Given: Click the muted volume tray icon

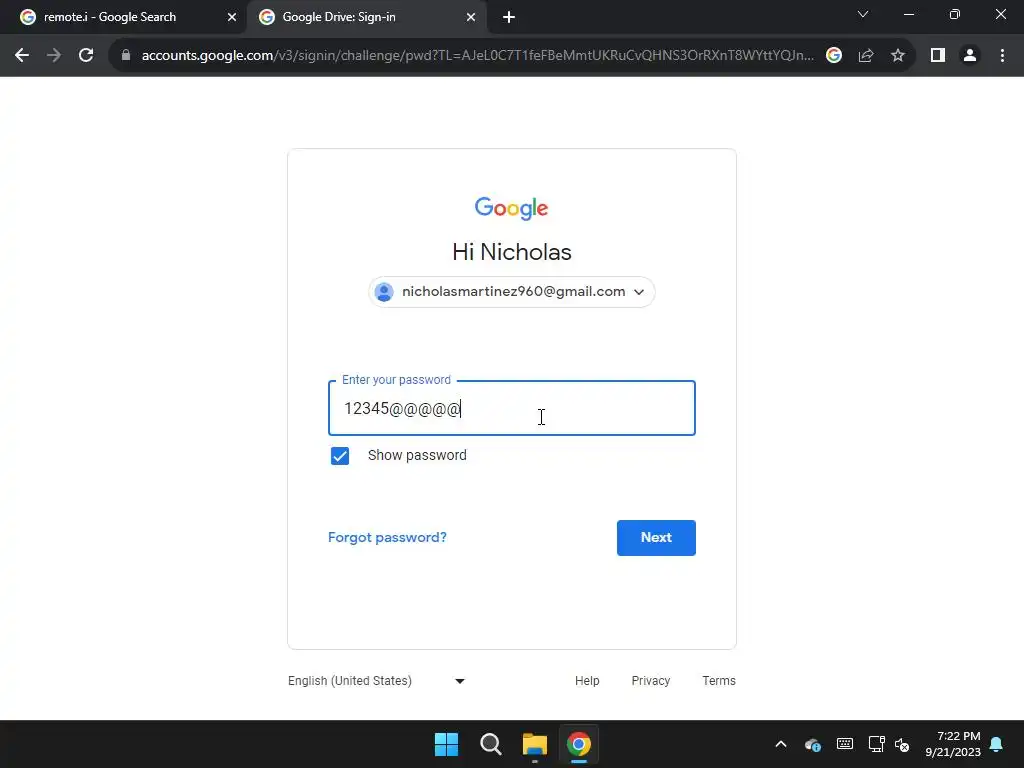Looking at the screenshot, I should (902, 744).
